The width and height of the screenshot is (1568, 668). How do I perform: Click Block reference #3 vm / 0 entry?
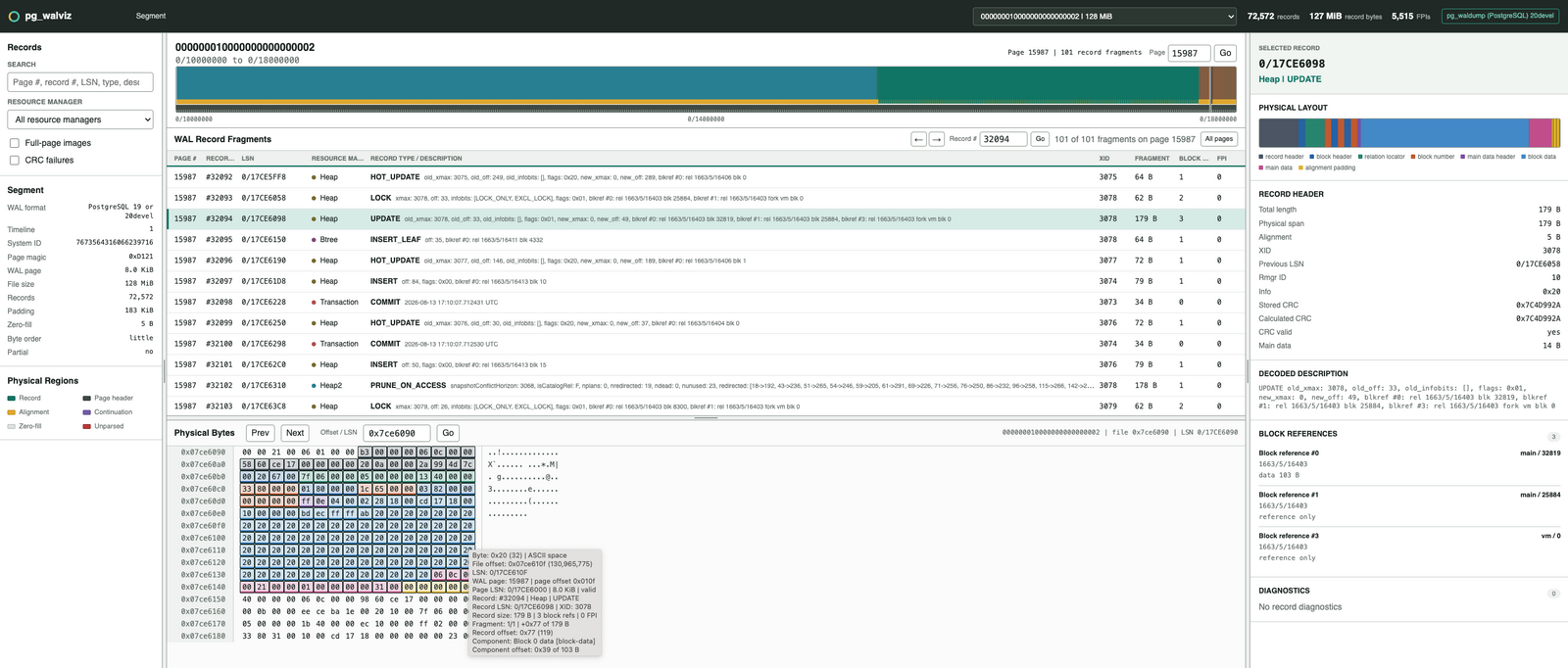coord(1409,547)
